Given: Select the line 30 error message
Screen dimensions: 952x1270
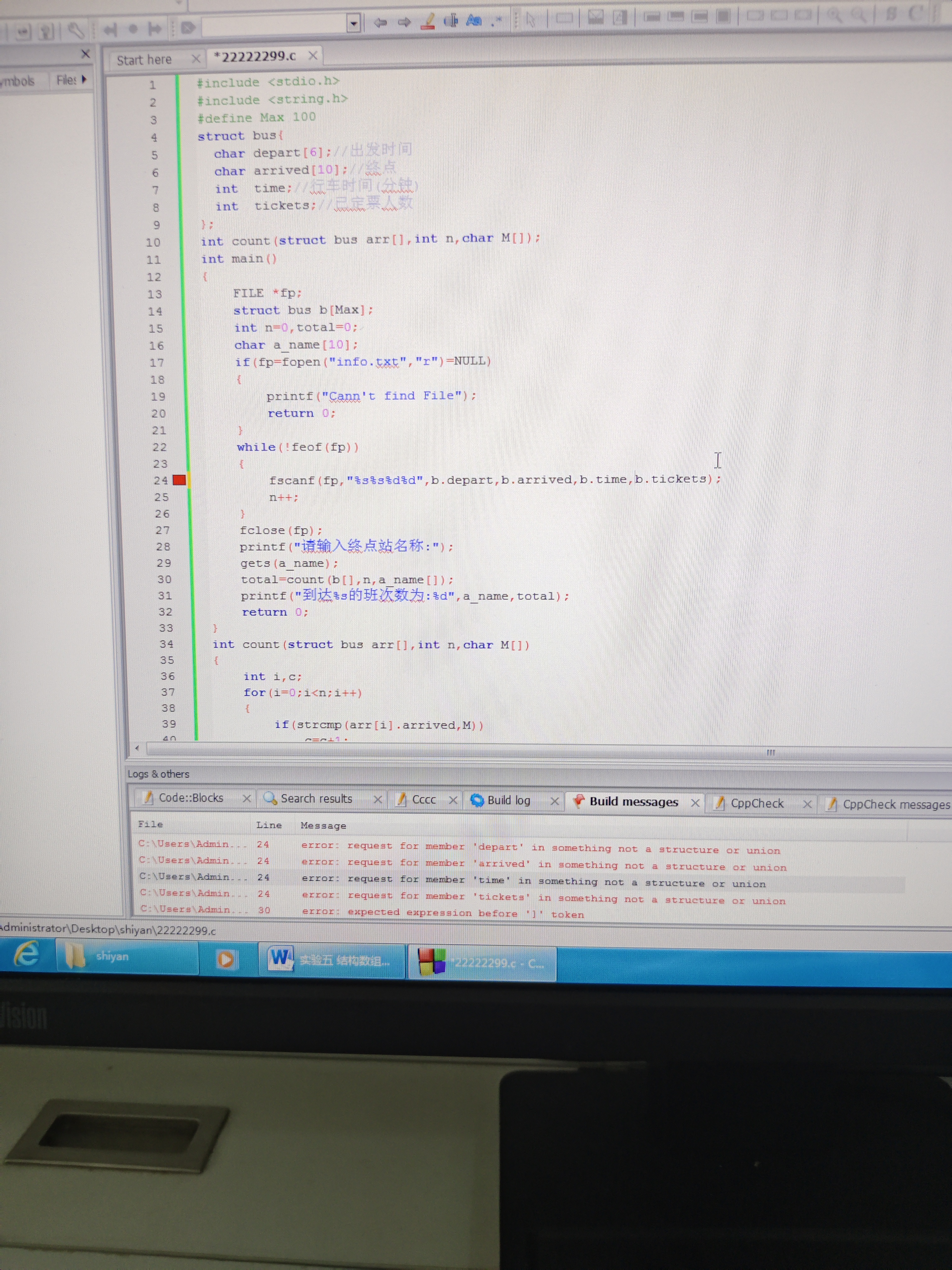Looking at the screenshot, I should coord(442,913).
